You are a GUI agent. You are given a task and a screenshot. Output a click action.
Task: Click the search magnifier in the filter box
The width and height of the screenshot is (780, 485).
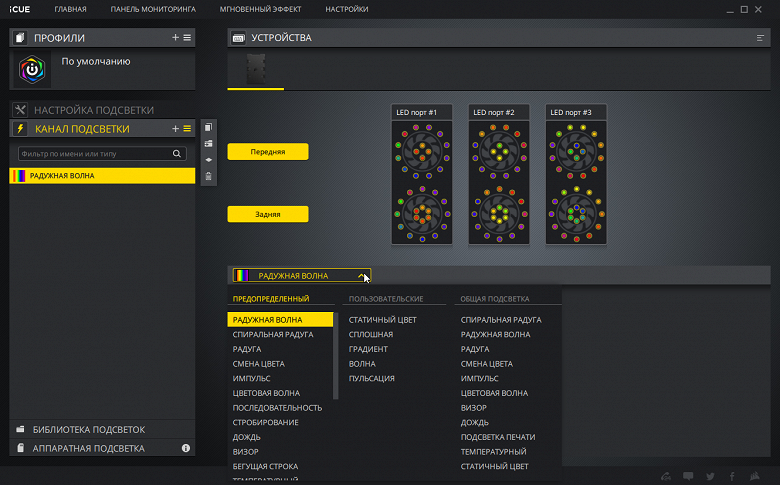tap(178, 154)
